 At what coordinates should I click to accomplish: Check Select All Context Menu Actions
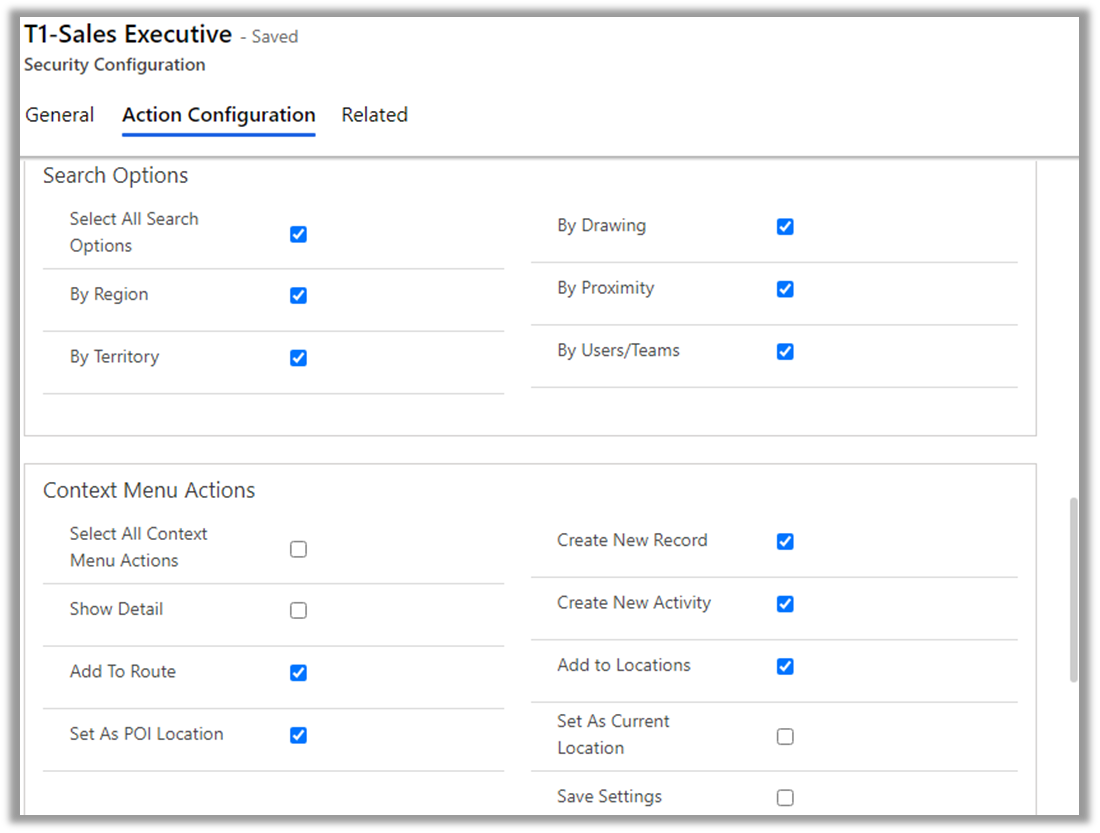tap(298, 549)
